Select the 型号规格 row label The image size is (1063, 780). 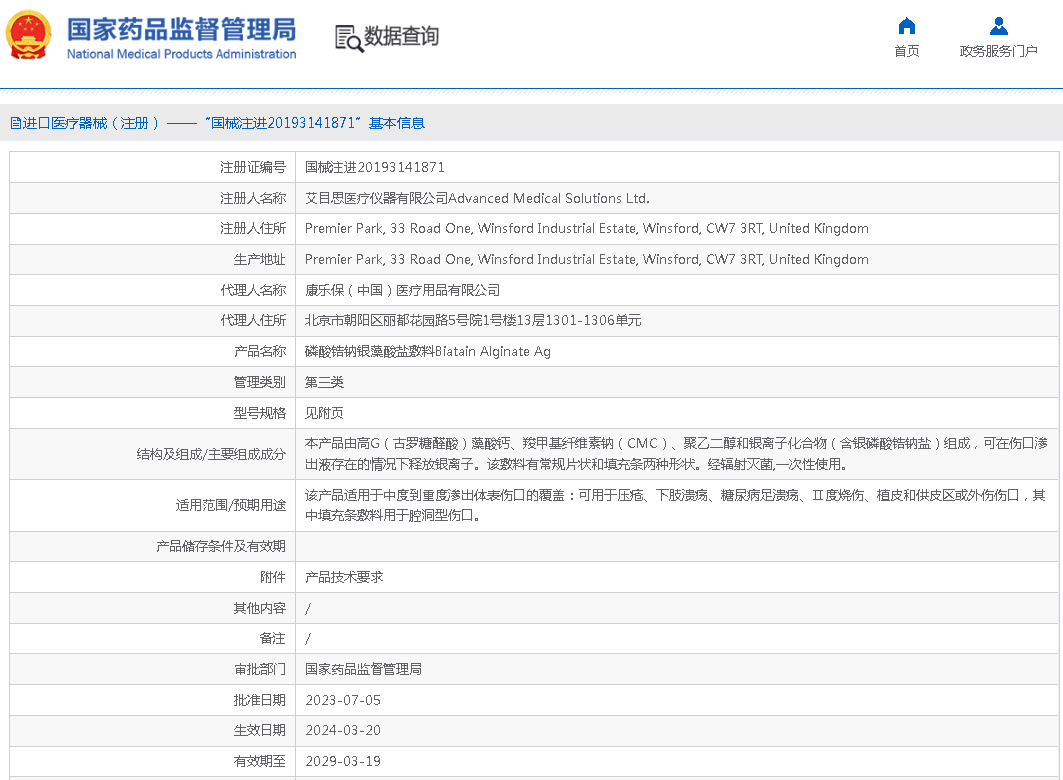[x=260, y=413]
